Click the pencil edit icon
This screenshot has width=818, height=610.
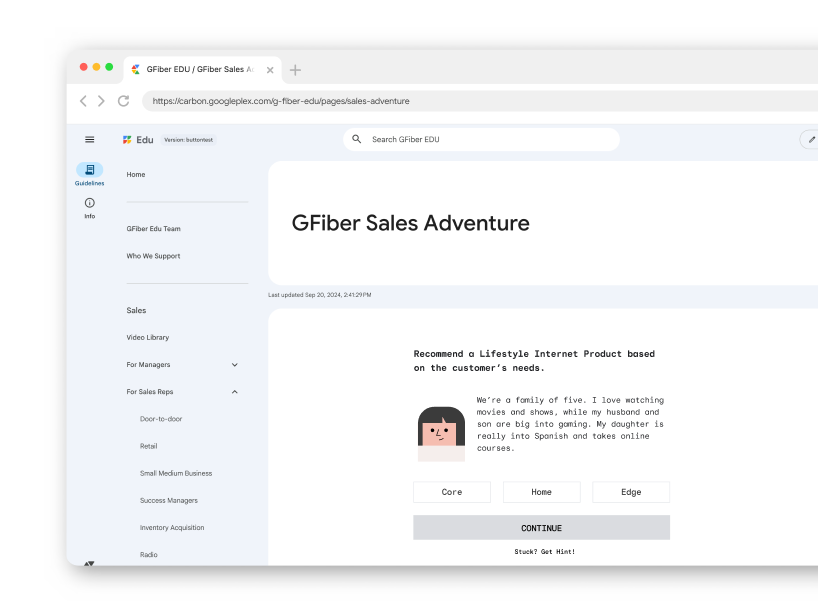[811, 139]
